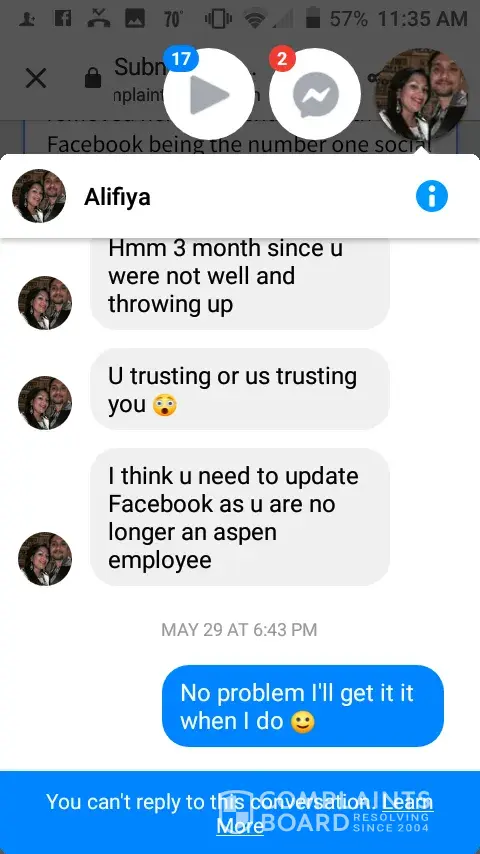Tap avatar beside 'throwing up' message
The height and width of the screenshot is (854, 480).
[45, 303]
